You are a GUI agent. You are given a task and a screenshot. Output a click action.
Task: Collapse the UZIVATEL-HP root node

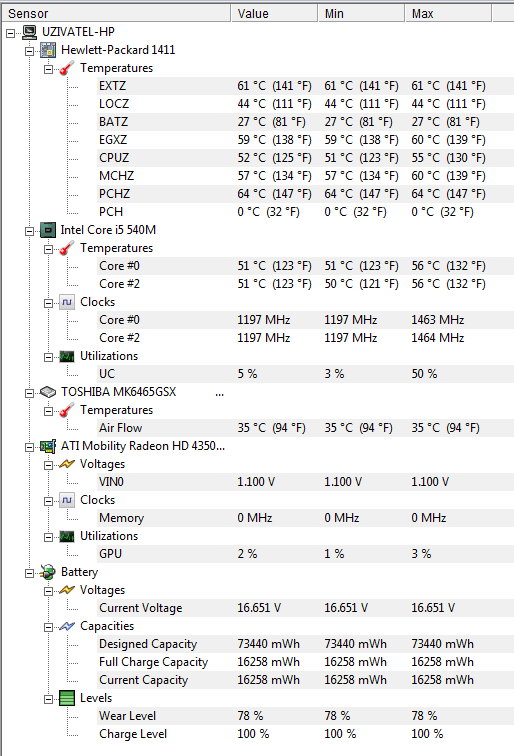tap(11, 33)
